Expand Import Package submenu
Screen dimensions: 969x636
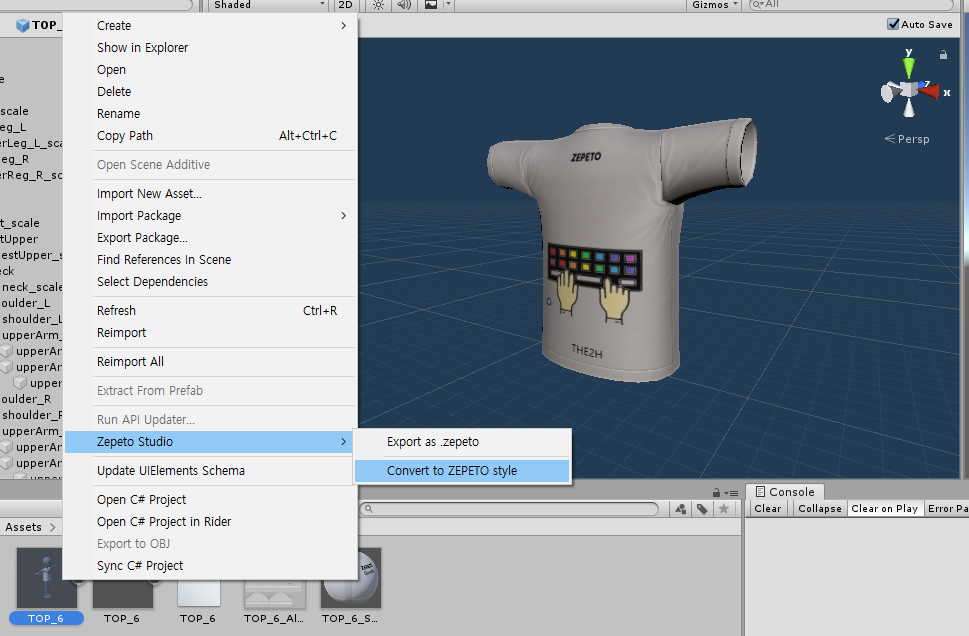coord(210,216)
